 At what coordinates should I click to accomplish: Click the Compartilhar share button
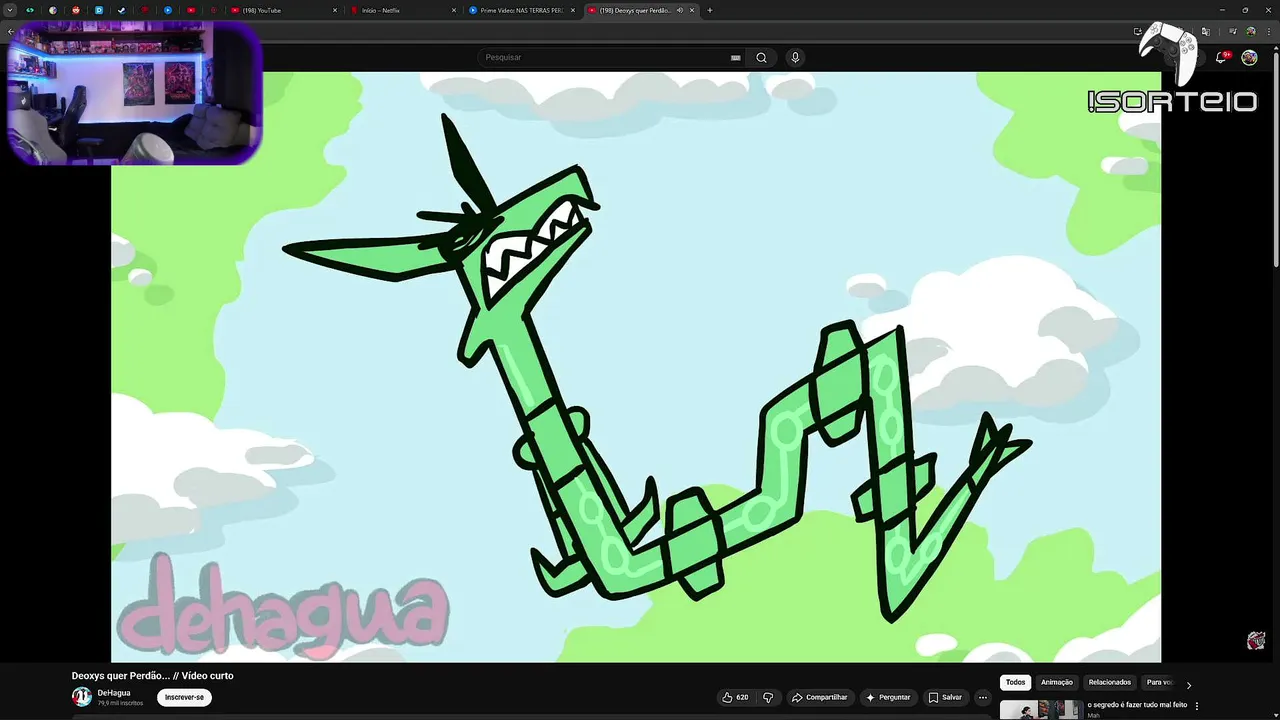[819, 697]
